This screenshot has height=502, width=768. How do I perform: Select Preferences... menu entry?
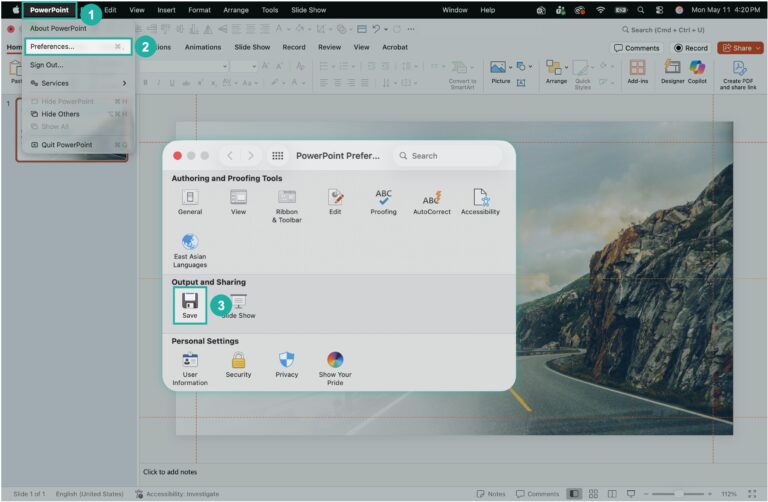78,47
